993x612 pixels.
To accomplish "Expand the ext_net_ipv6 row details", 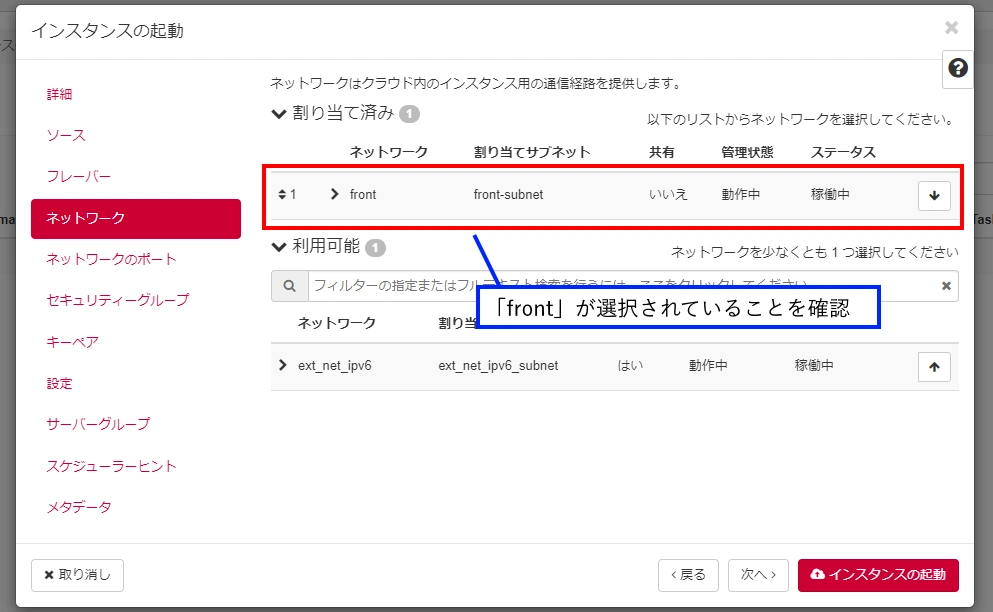I will pos(283,366).
